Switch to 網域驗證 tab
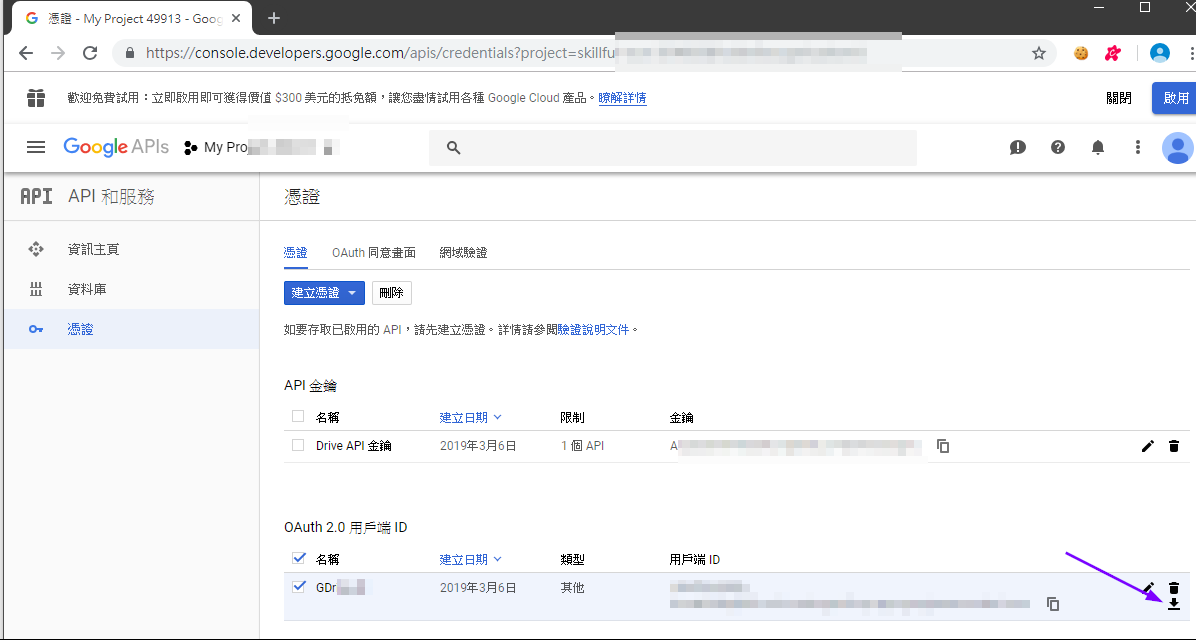This screenshot has height=640, width=1196. [463, 252]
